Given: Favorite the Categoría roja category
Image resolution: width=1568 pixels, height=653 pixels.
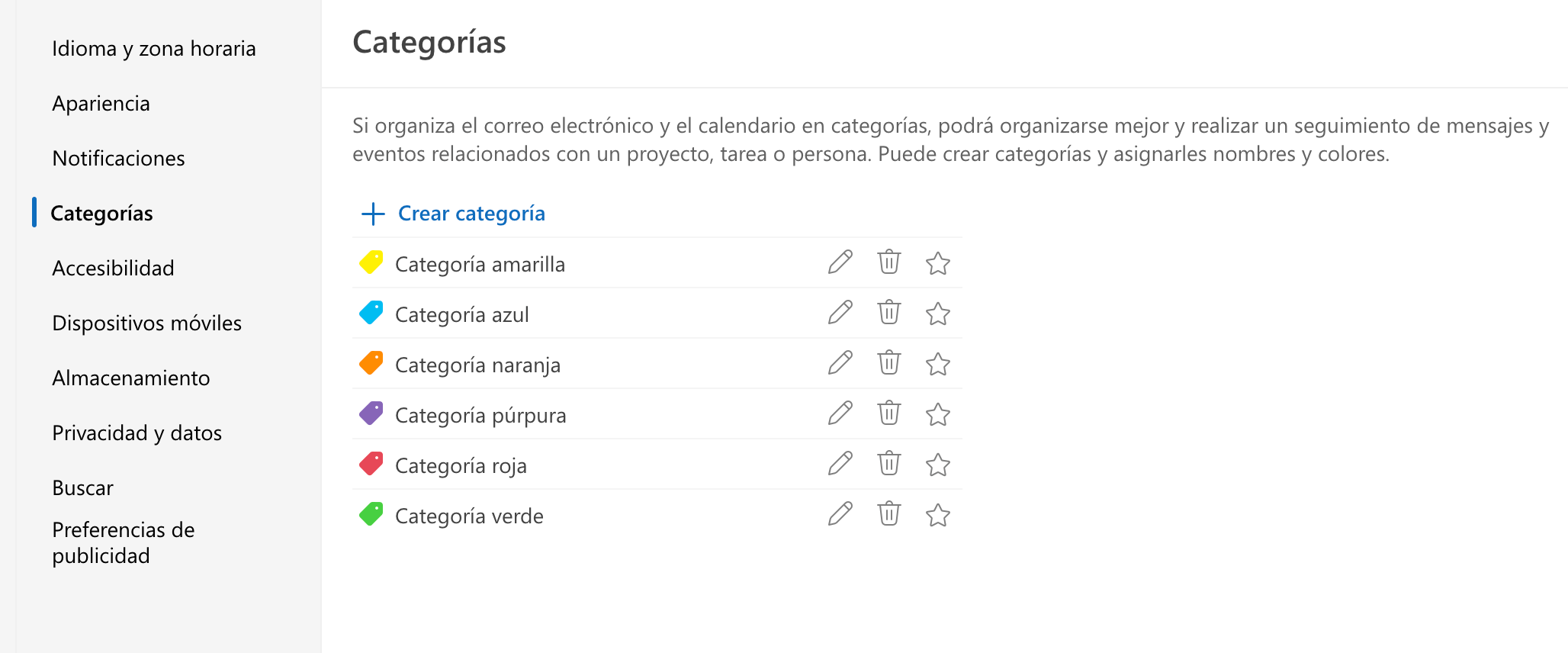Looking at the screenshot, I should [937, 465].
